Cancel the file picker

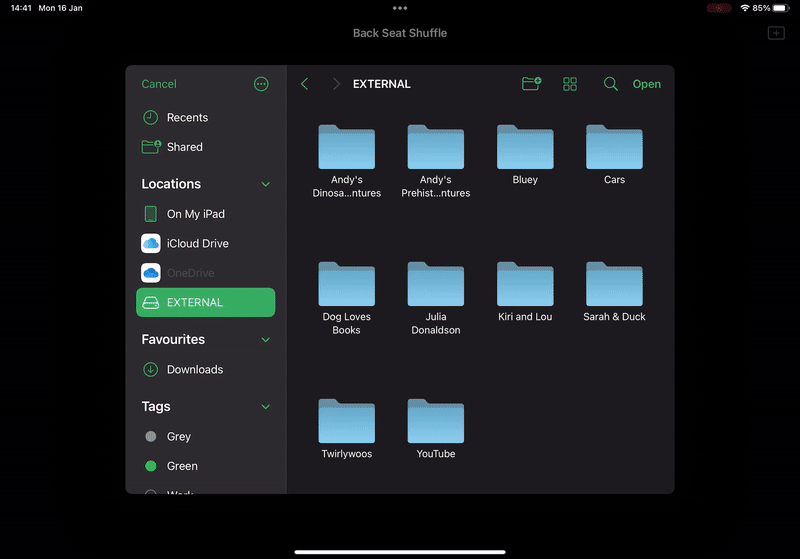[x=159, y=84]
